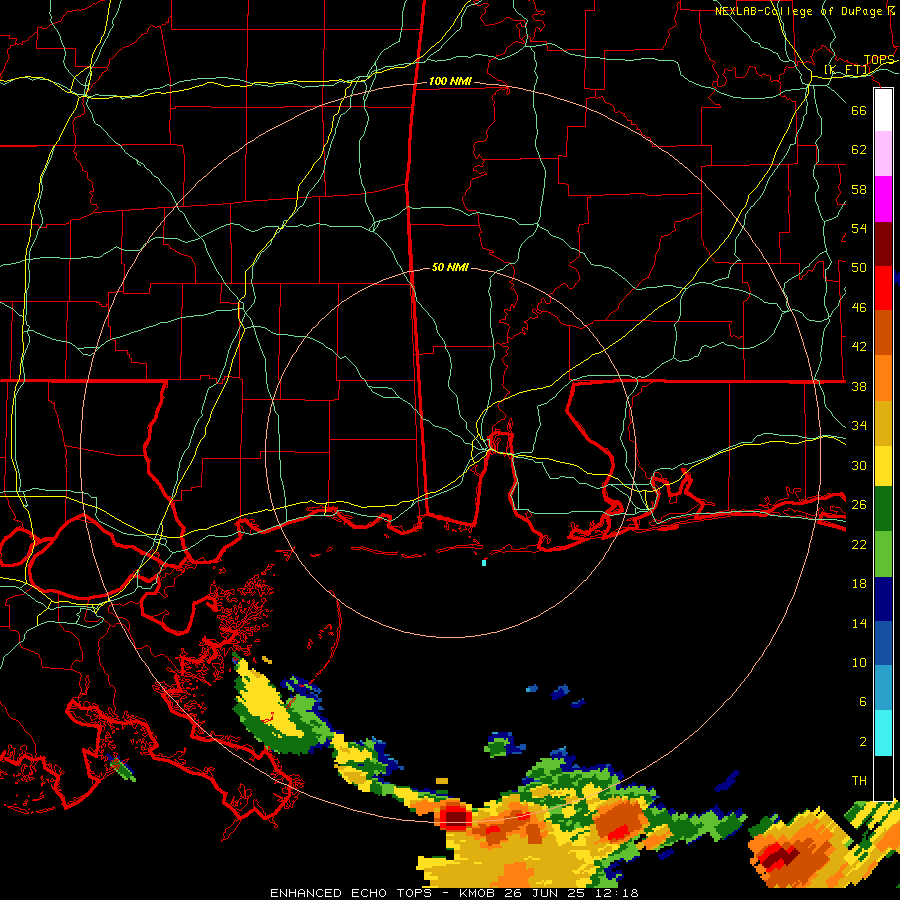This screenshot has width=900, height=900.
Task: Select the bright red legend swatch
Action: (x=883, y=288)
